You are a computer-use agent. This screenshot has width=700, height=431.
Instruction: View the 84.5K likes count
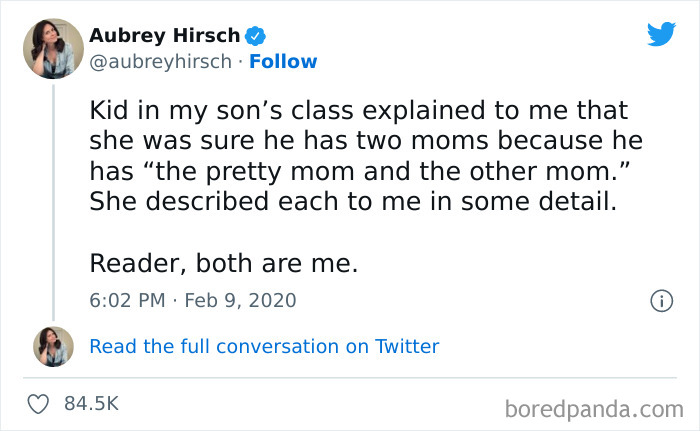[91, 404]
